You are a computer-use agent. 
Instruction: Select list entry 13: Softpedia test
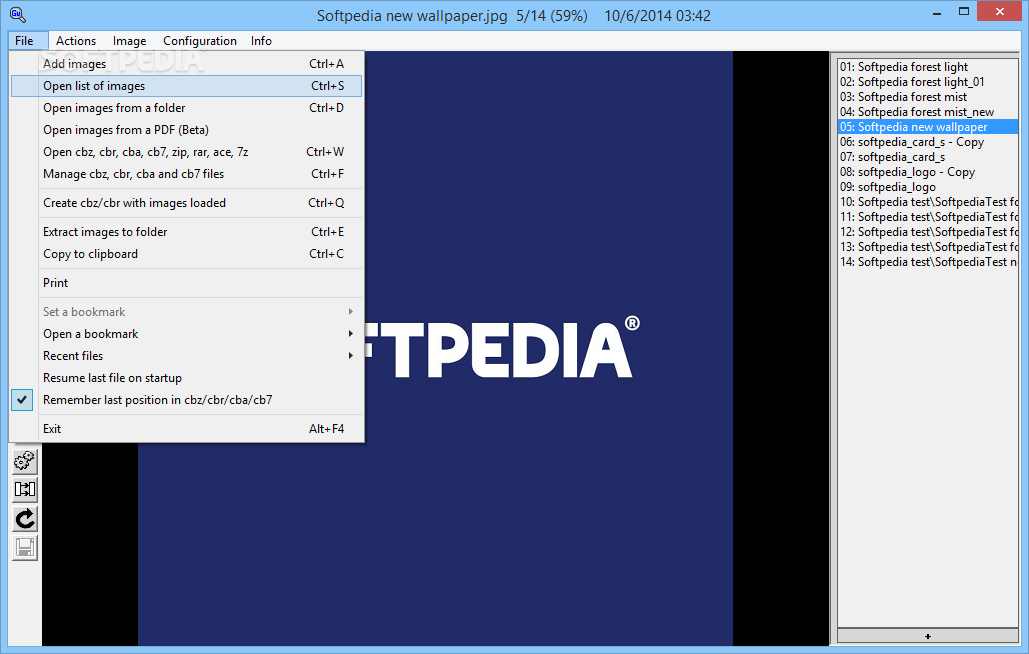928,247
